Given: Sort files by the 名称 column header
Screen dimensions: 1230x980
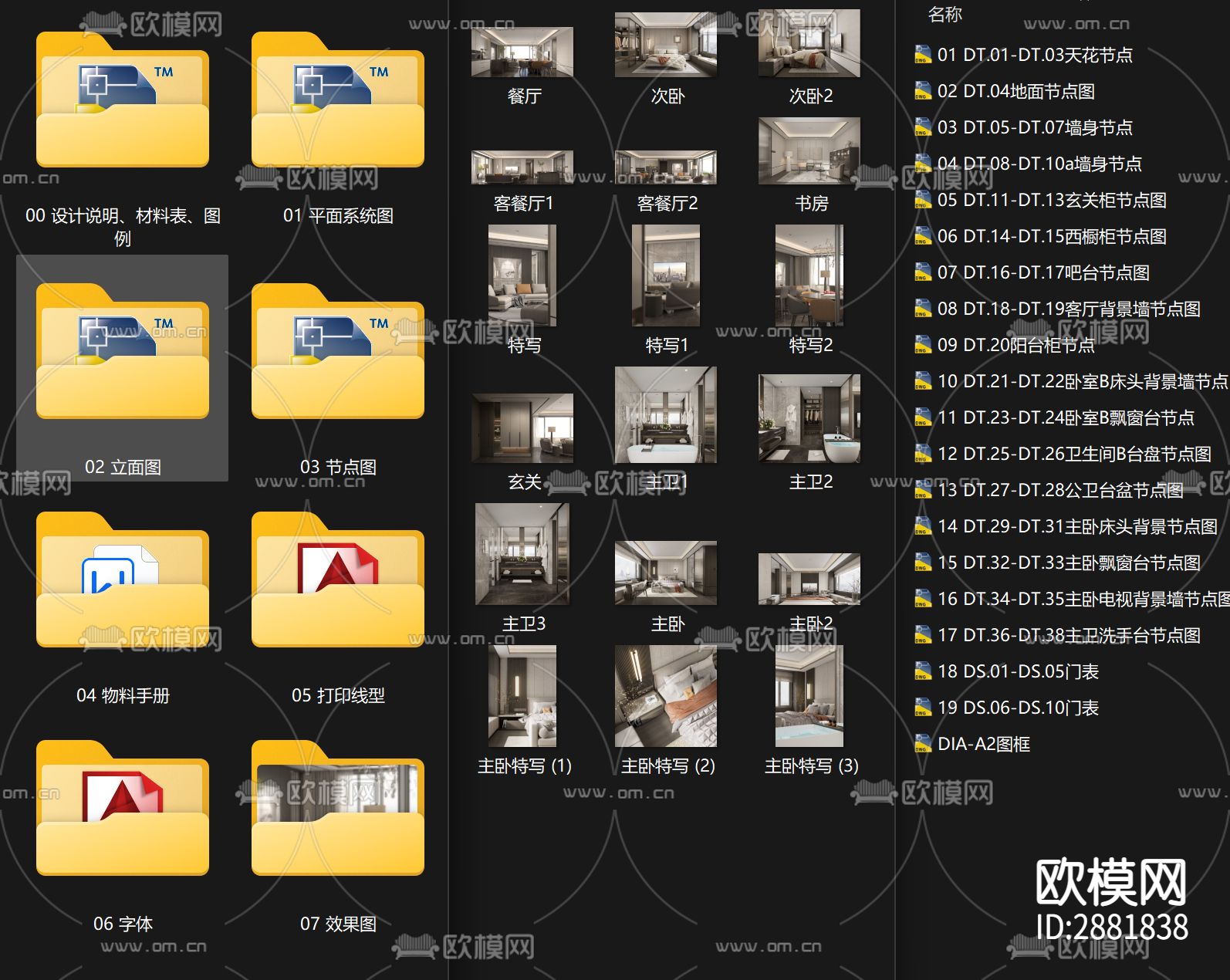Looking at the screenshot, I should (x=944, y=14).
